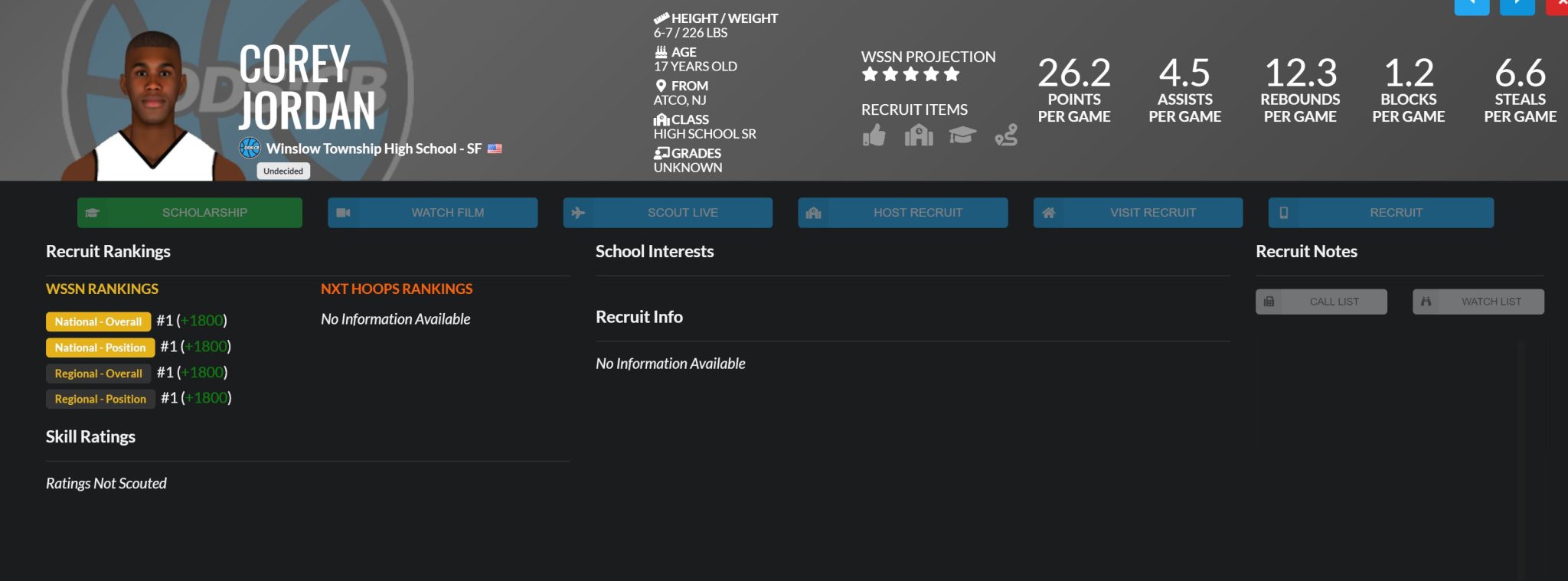
Task: Click the United States flag icon
Action: (x=495, y=149)
